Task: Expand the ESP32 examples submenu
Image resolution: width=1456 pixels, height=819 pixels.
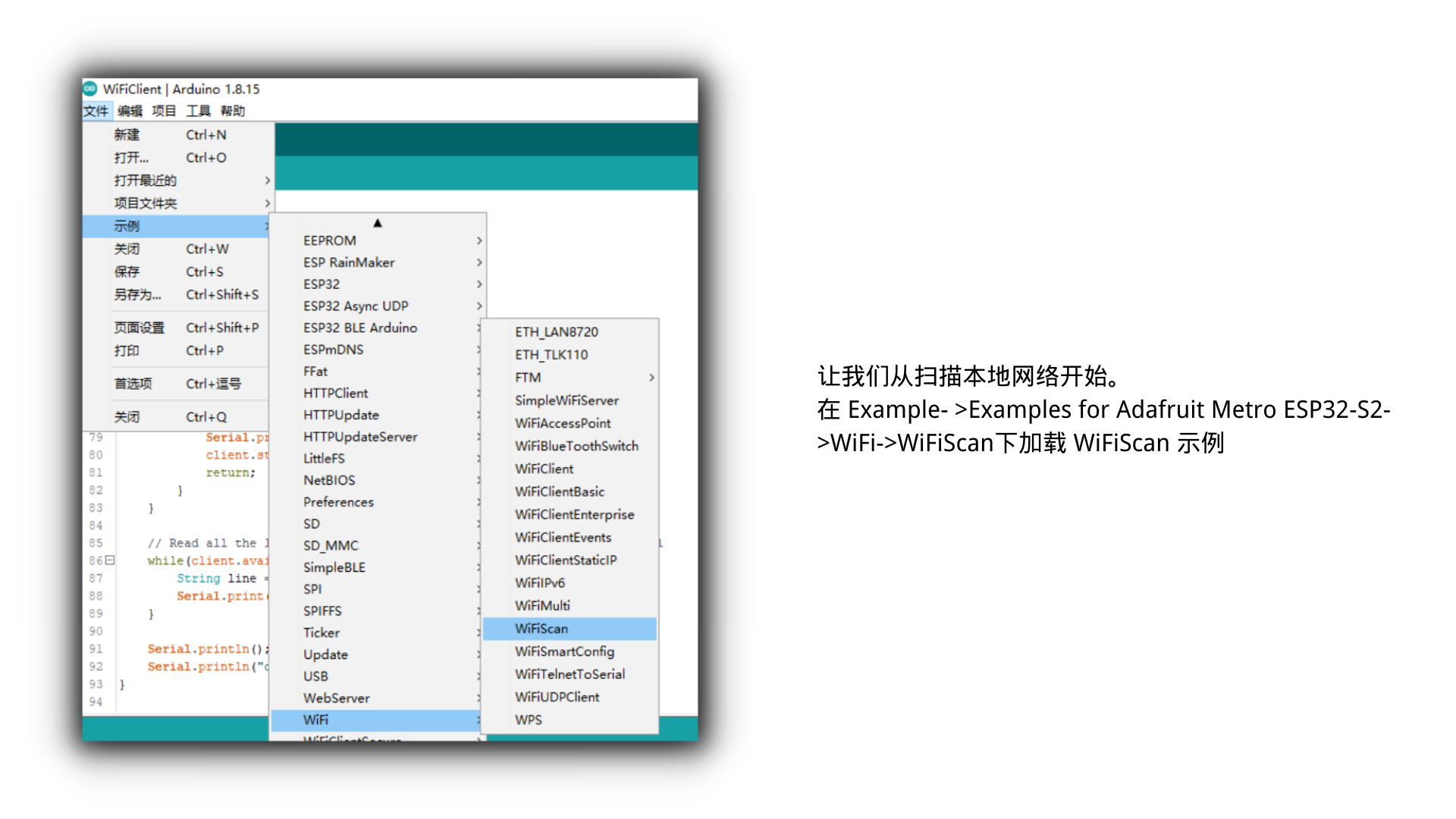Action: [x=378, y=284]
